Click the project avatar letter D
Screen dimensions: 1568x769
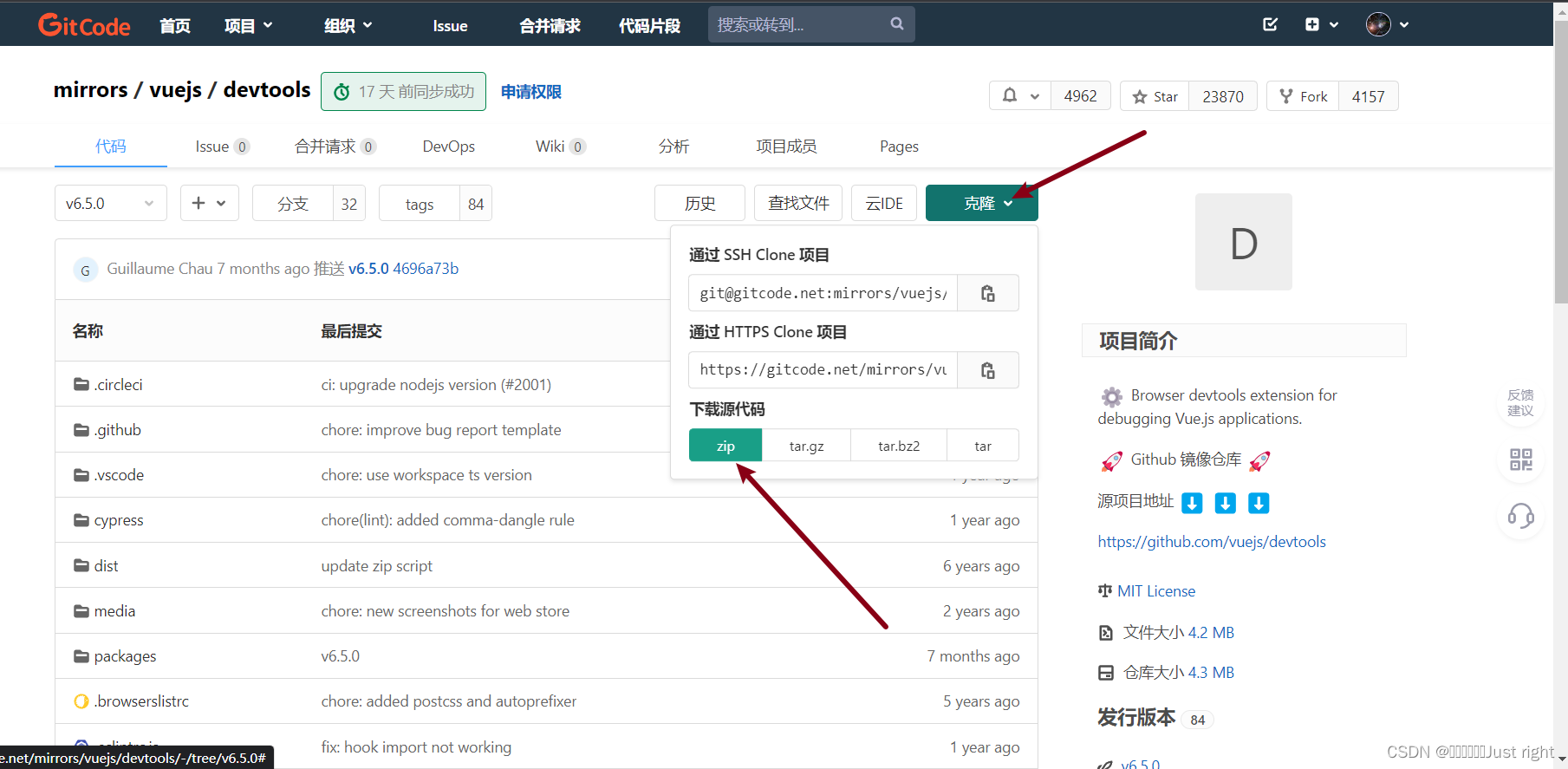coord(1244,242)
